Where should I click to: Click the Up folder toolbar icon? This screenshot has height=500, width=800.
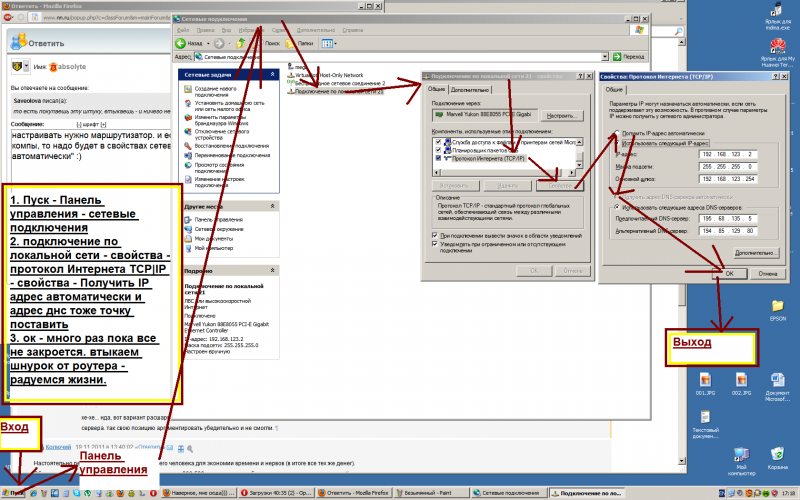click(x=242, y=44)
